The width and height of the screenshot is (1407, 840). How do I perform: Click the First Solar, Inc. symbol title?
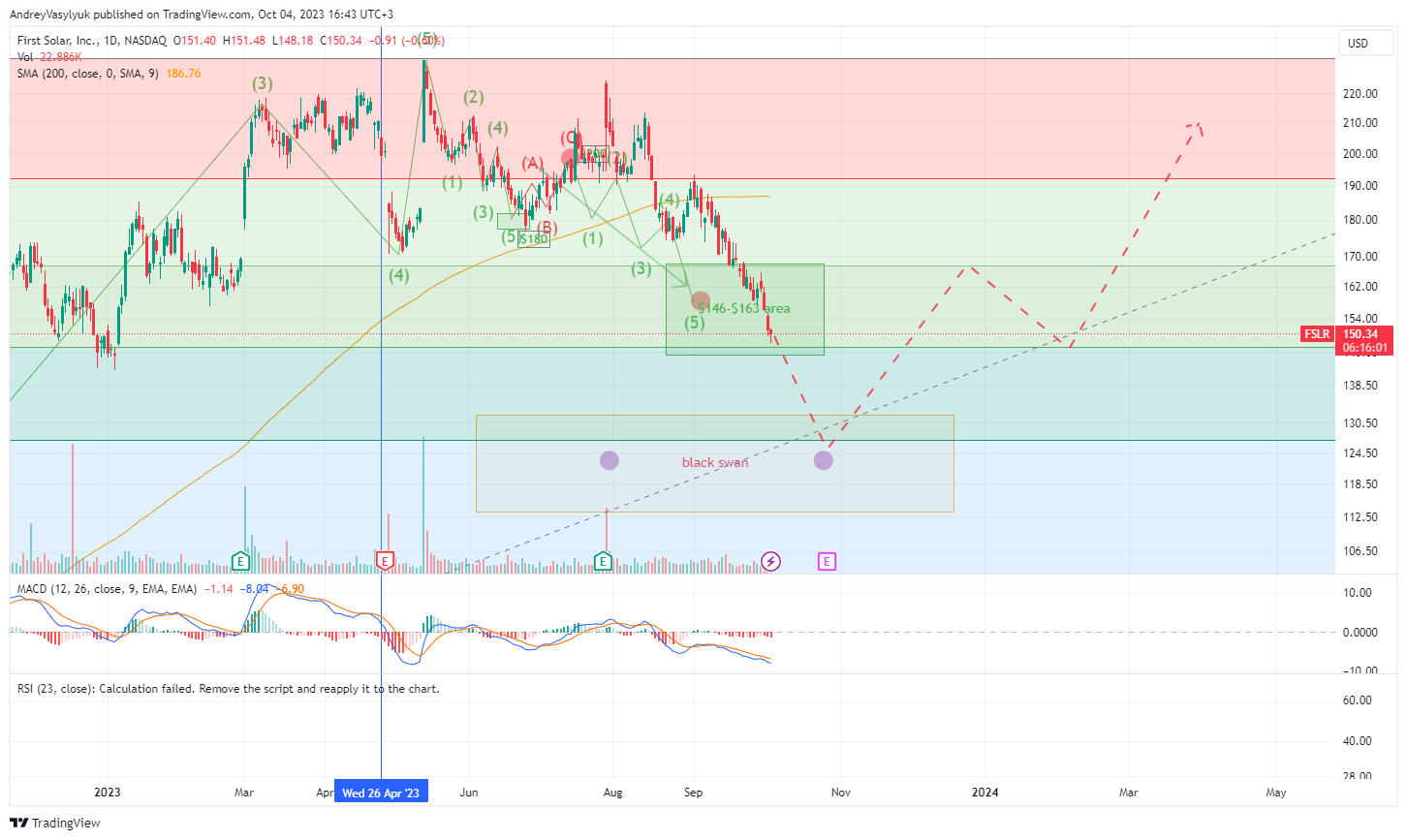point(57,41)
